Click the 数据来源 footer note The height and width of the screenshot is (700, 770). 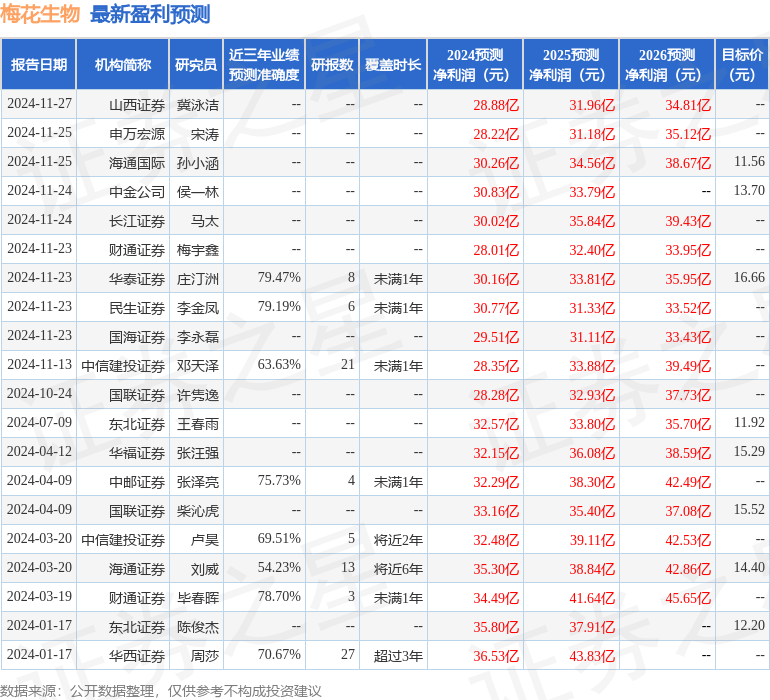click(x=161, y=691)
